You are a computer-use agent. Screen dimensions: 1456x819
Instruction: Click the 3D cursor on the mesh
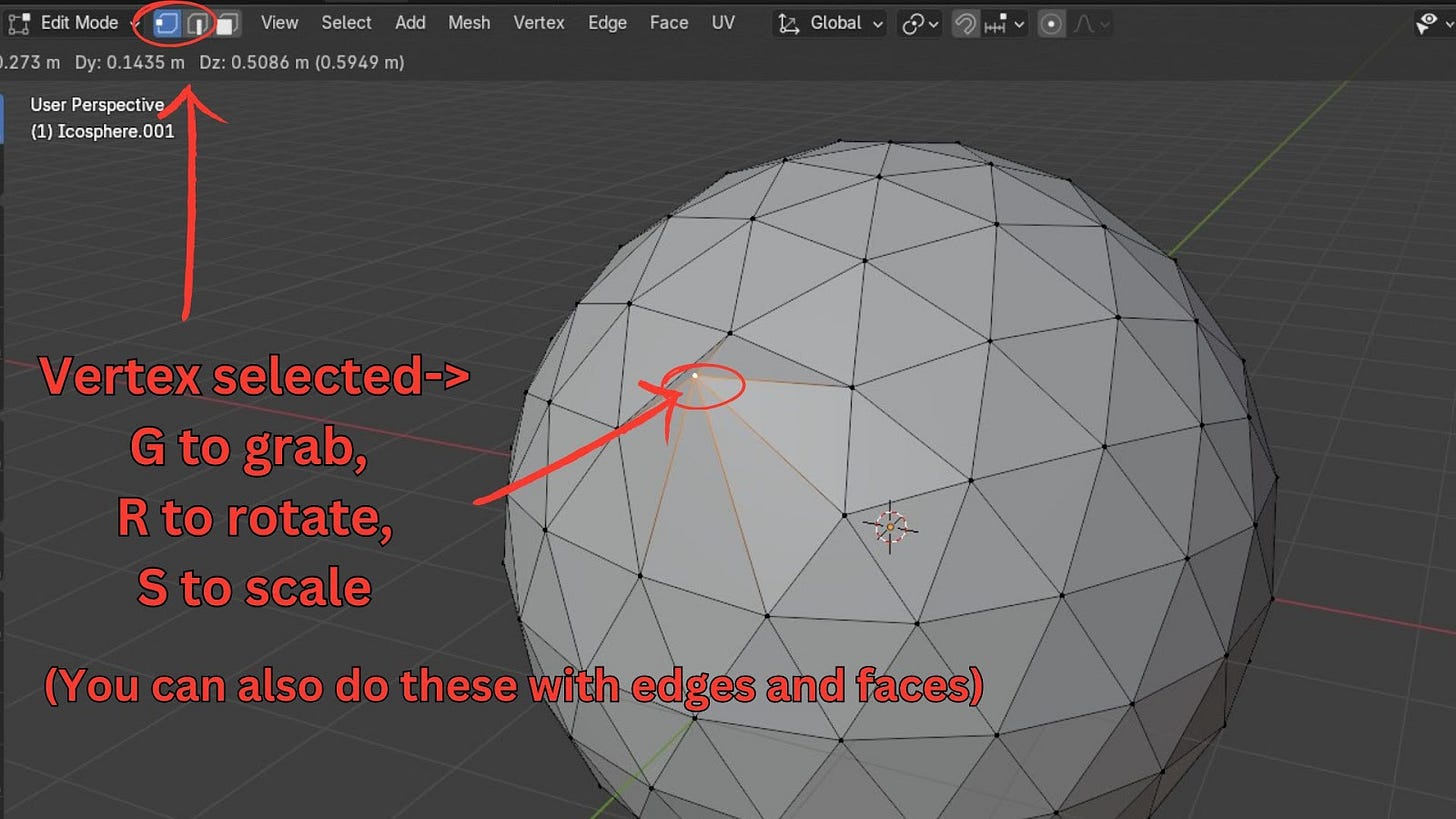890,527
